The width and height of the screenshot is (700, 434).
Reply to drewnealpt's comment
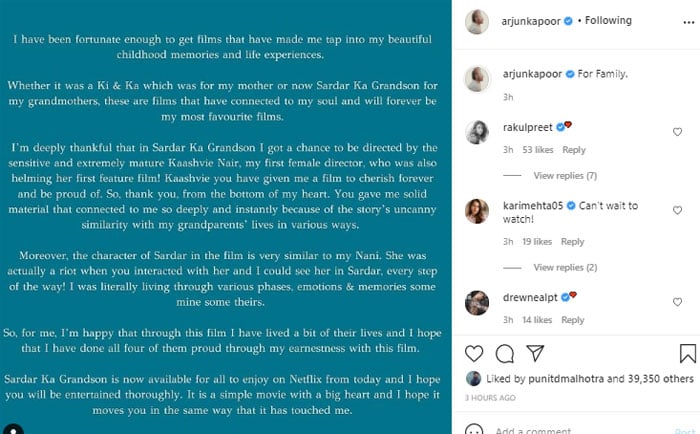pos(573,320)
